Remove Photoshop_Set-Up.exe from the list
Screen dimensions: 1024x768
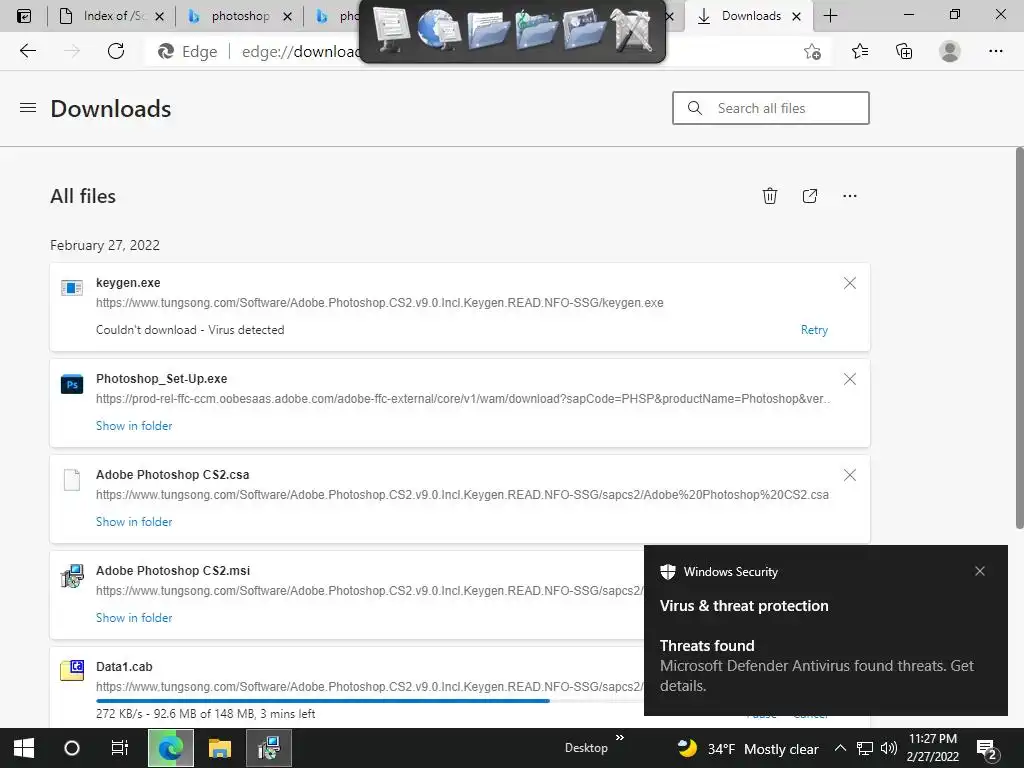pyautogui.click(x=850, y=379)
